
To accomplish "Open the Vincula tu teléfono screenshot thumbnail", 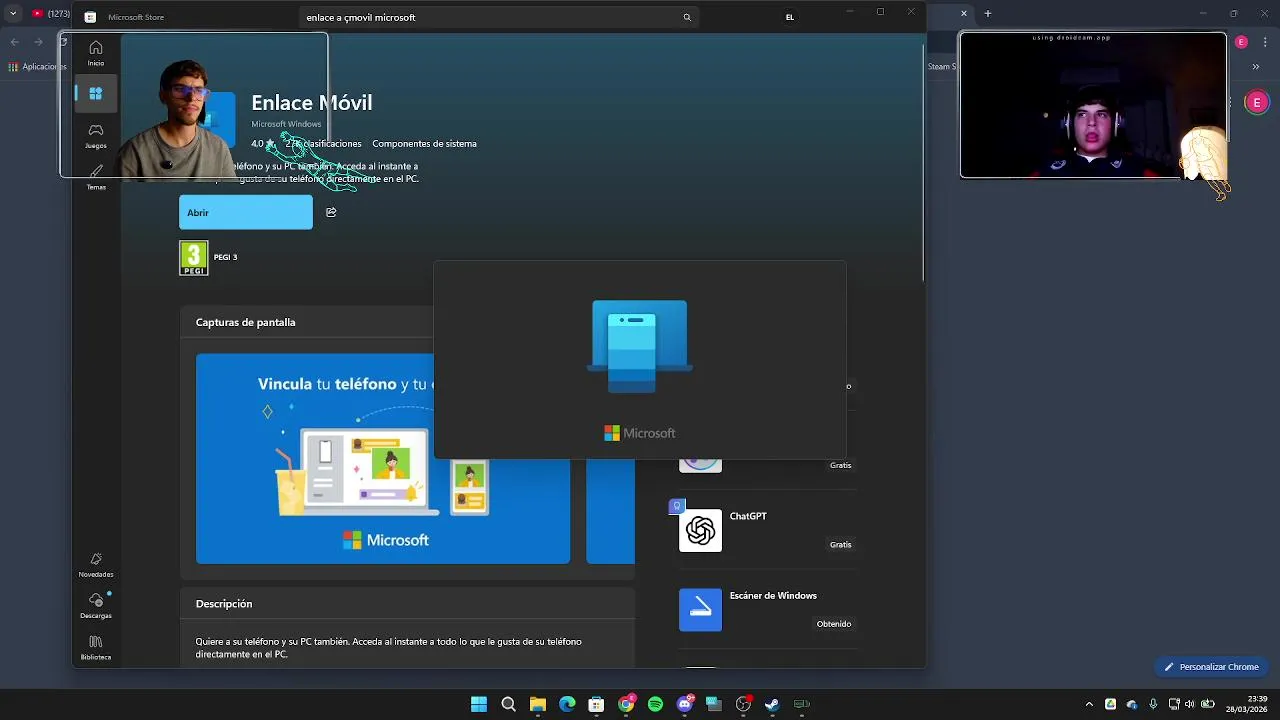I will click(x=383, y=459).
